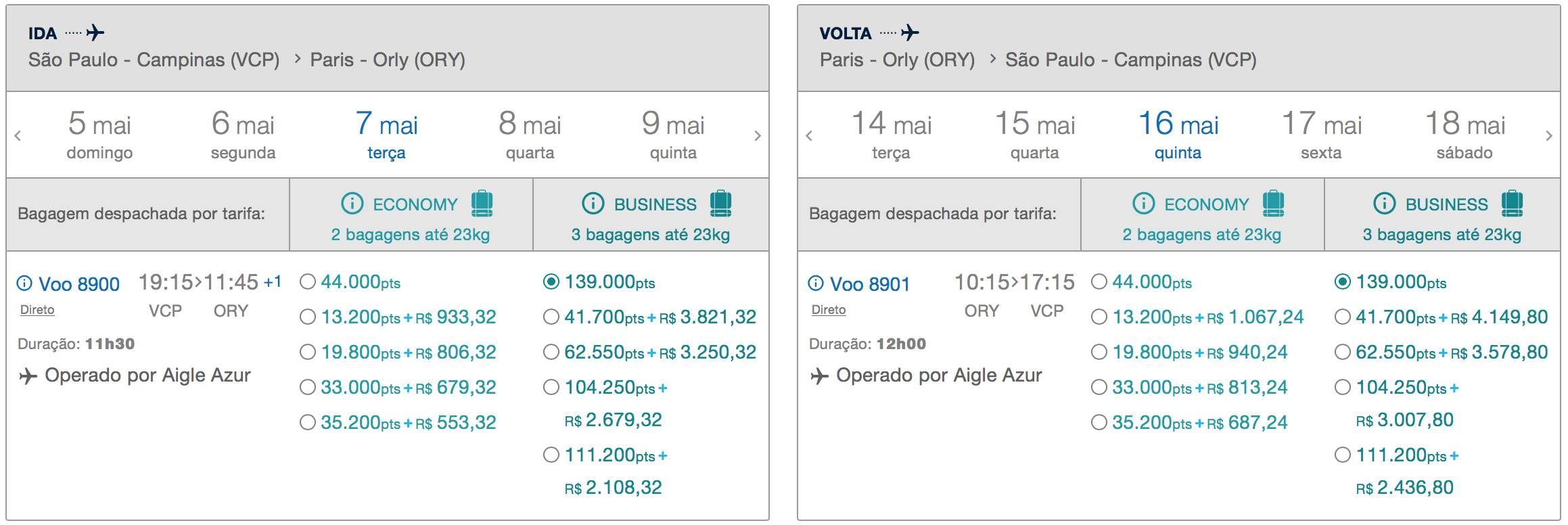The width and height of the screenshot is (1568, 525).
Task: Show later outbound dates after 9 mai
Action: tap(758, 136)
